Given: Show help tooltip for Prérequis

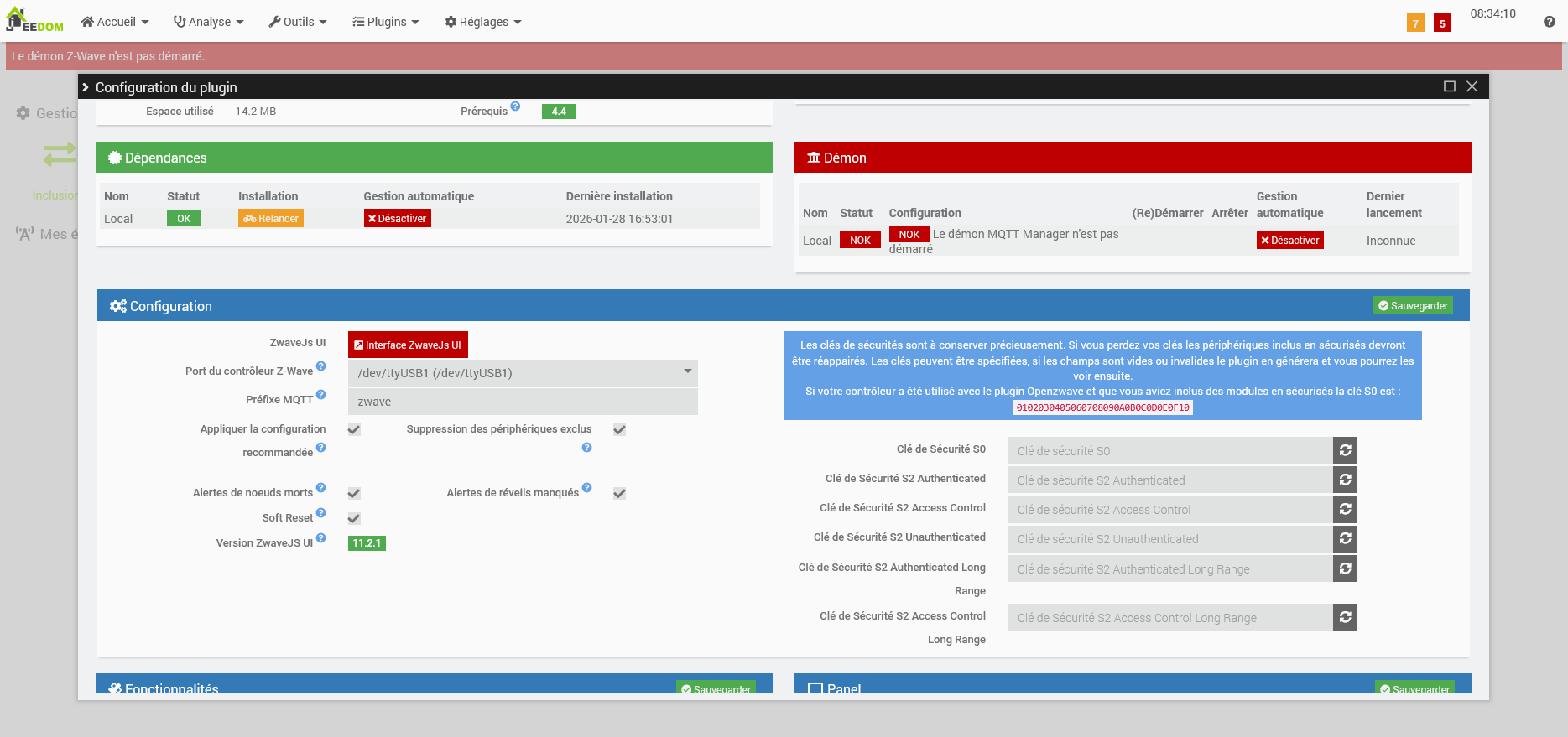Looking at the screenshot, I should coord(515,106).
